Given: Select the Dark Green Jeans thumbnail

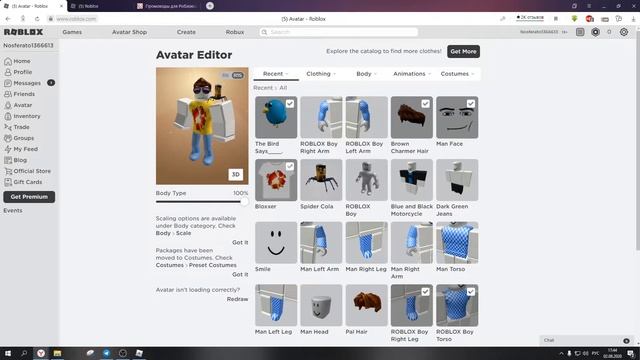Looking at the screenshot, I should pyautogui.click(x=457, y=180).
